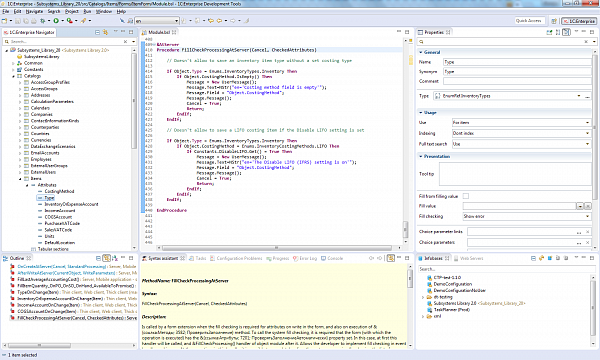Image resolution: width=600 pixels, height=360 pixels.
Task: Select InventoryOrExpenseAccount attribute in tree
Action: [71, 204]
